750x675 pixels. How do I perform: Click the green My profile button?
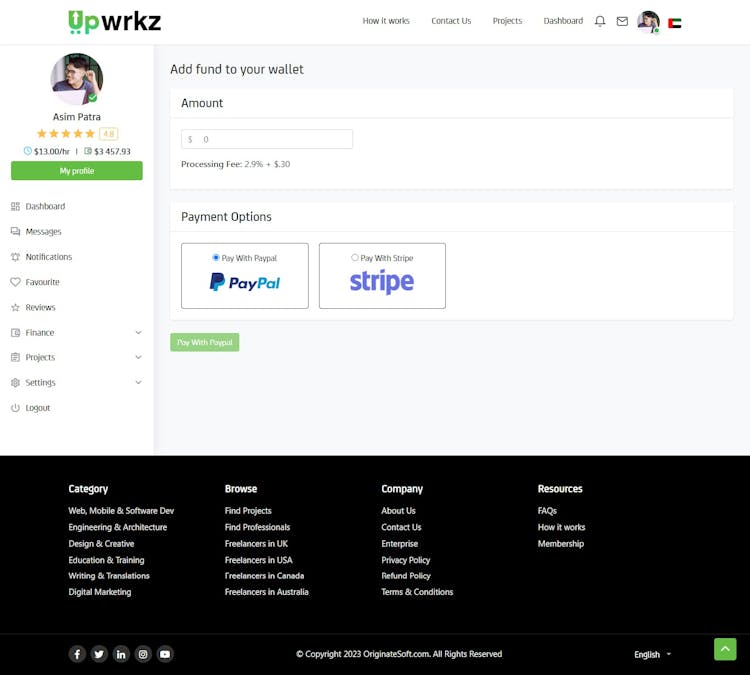[x=77, y=171]
